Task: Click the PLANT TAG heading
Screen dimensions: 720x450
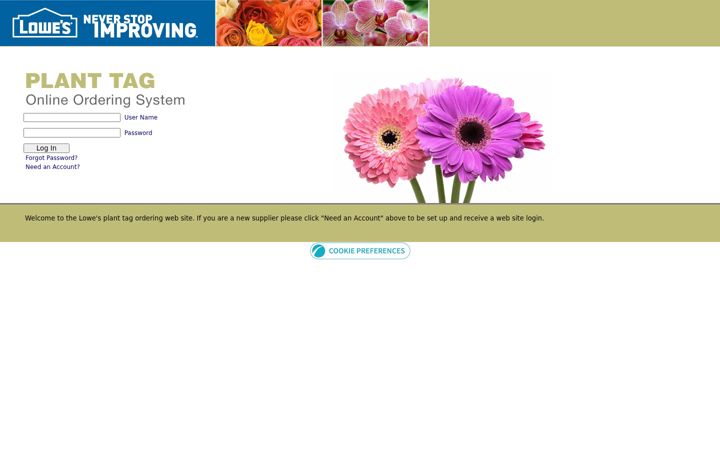Action: click(90, 81)
